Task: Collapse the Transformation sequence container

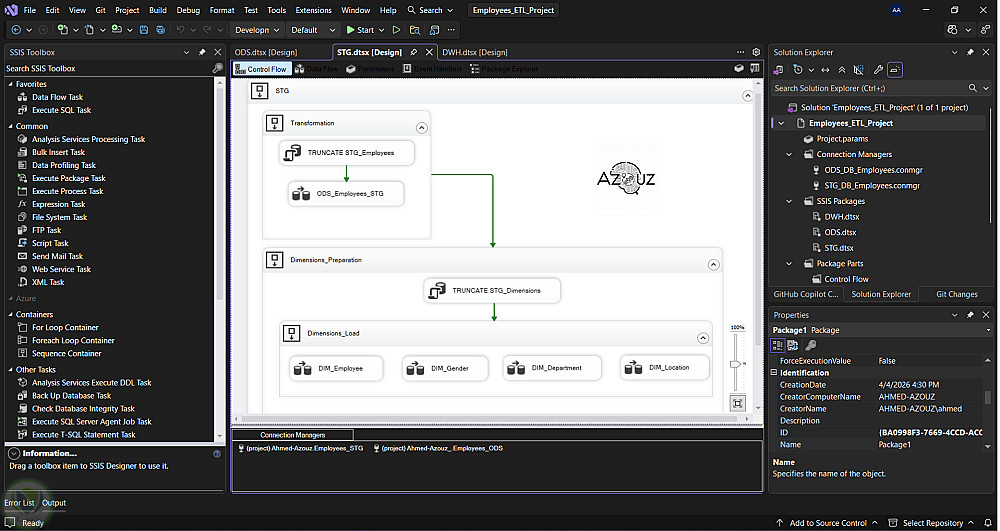Action: (421, 127)
